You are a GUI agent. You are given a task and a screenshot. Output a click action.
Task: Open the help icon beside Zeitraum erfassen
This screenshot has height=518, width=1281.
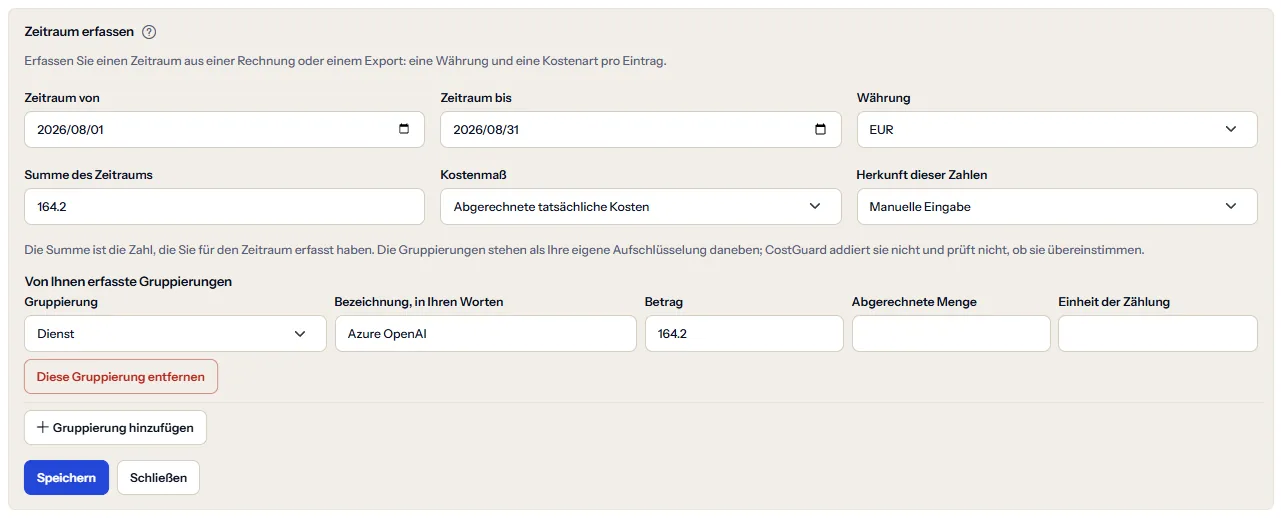149,32
